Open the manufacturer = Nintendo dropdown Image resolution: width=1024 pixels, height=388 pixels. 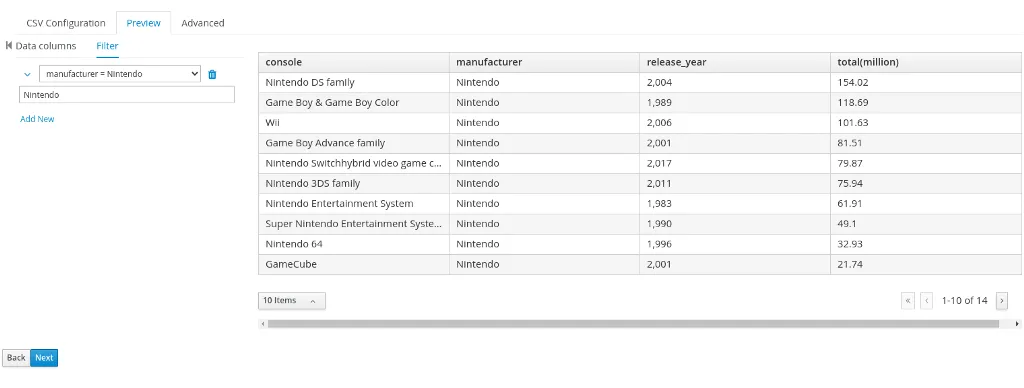pyautogui.click(x=120, y=74)
